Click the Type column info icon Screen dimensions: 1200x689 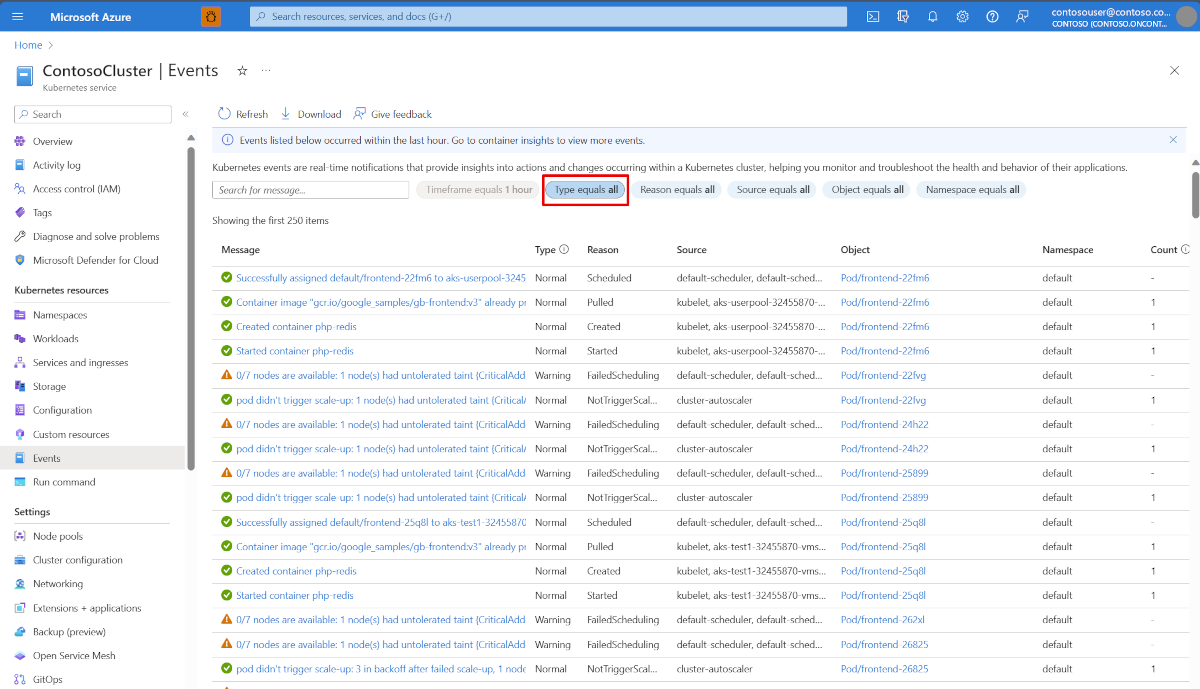(x=564, y=250)
